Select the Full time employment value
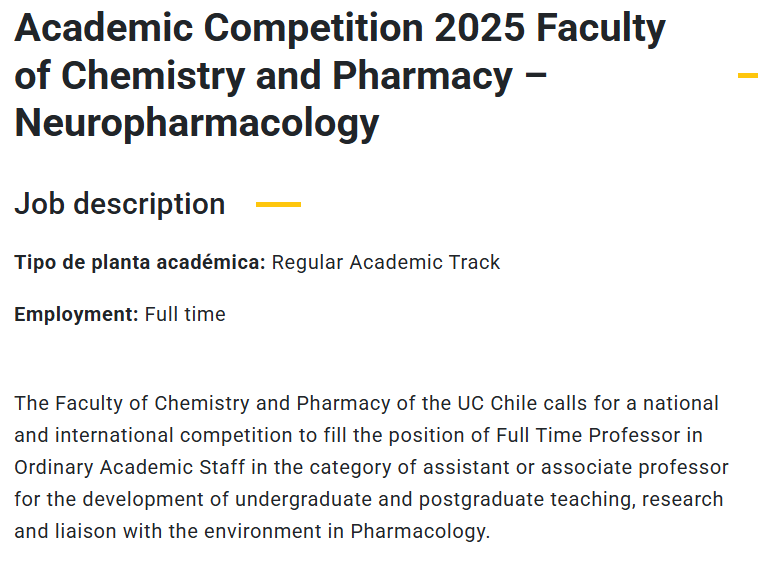Image resolution: width=762 pixels, height=566 pixels. [x=185, y=314]
